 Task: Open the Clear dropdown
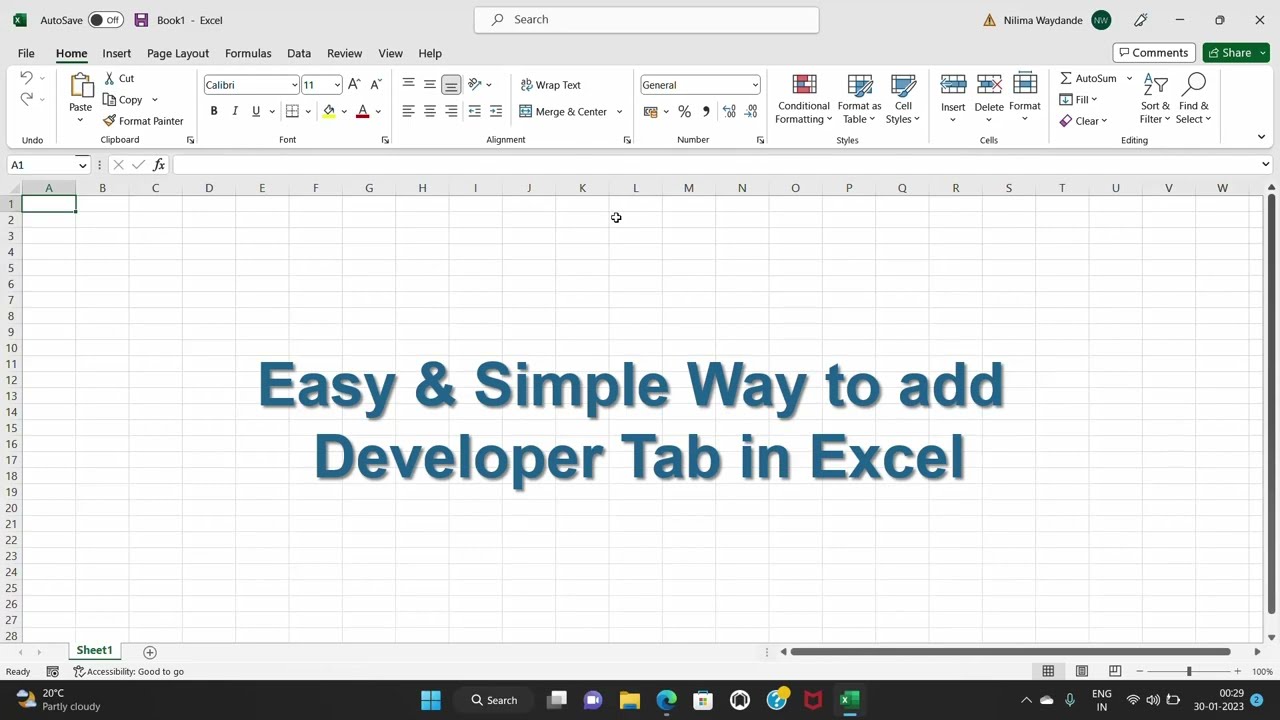(x=1083, y=121)
